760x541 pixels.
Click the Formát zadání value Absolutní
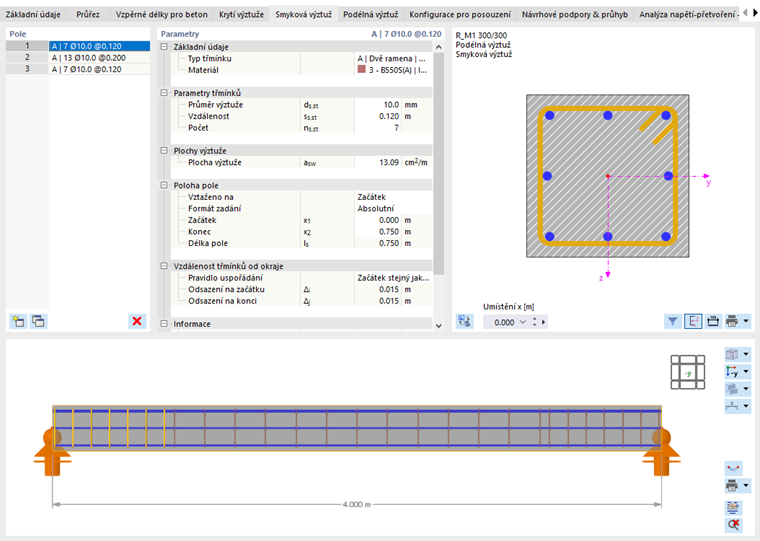[393, 208]
